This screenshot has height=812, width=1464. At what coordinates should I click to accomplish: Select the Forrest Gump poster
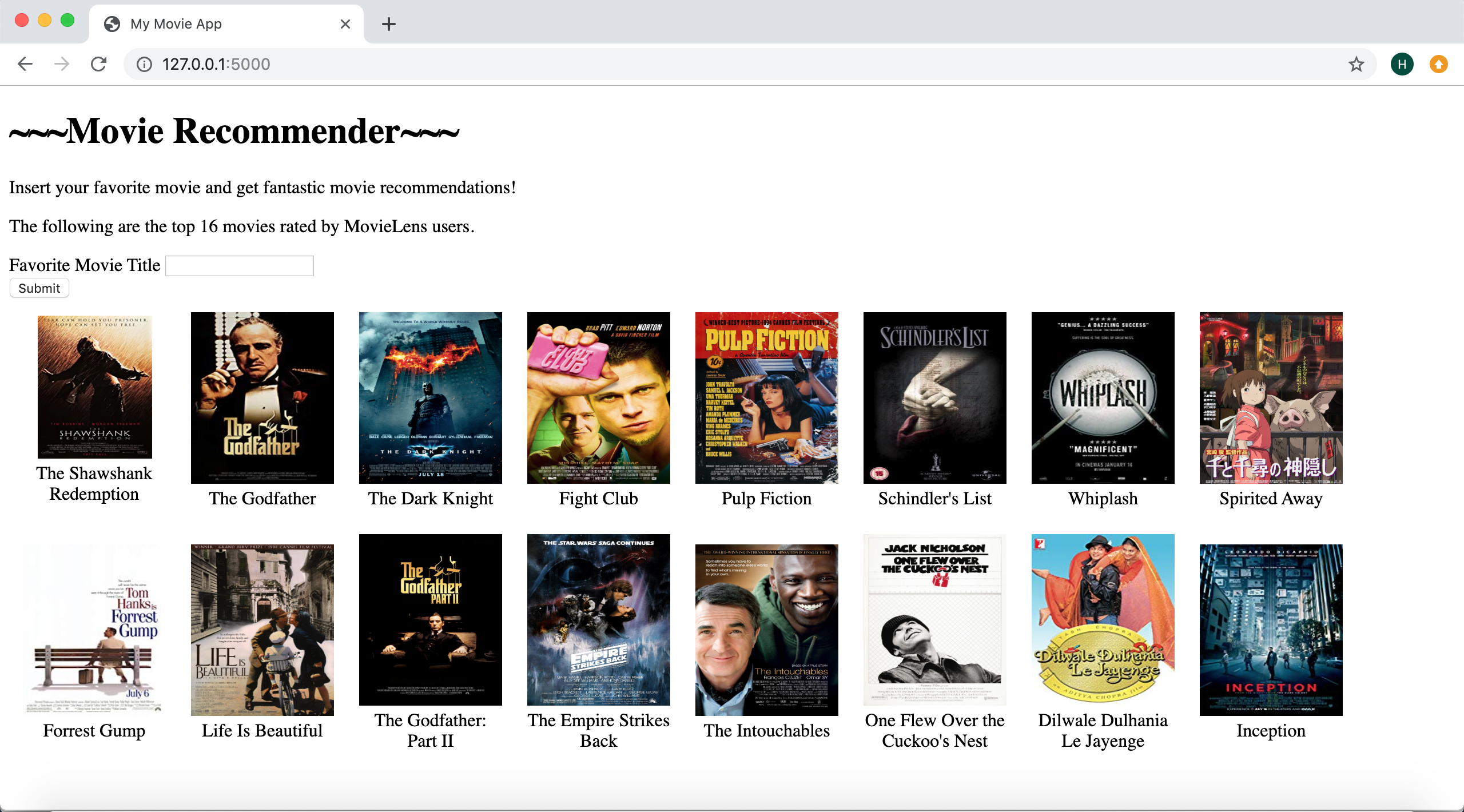pos(94,630)
